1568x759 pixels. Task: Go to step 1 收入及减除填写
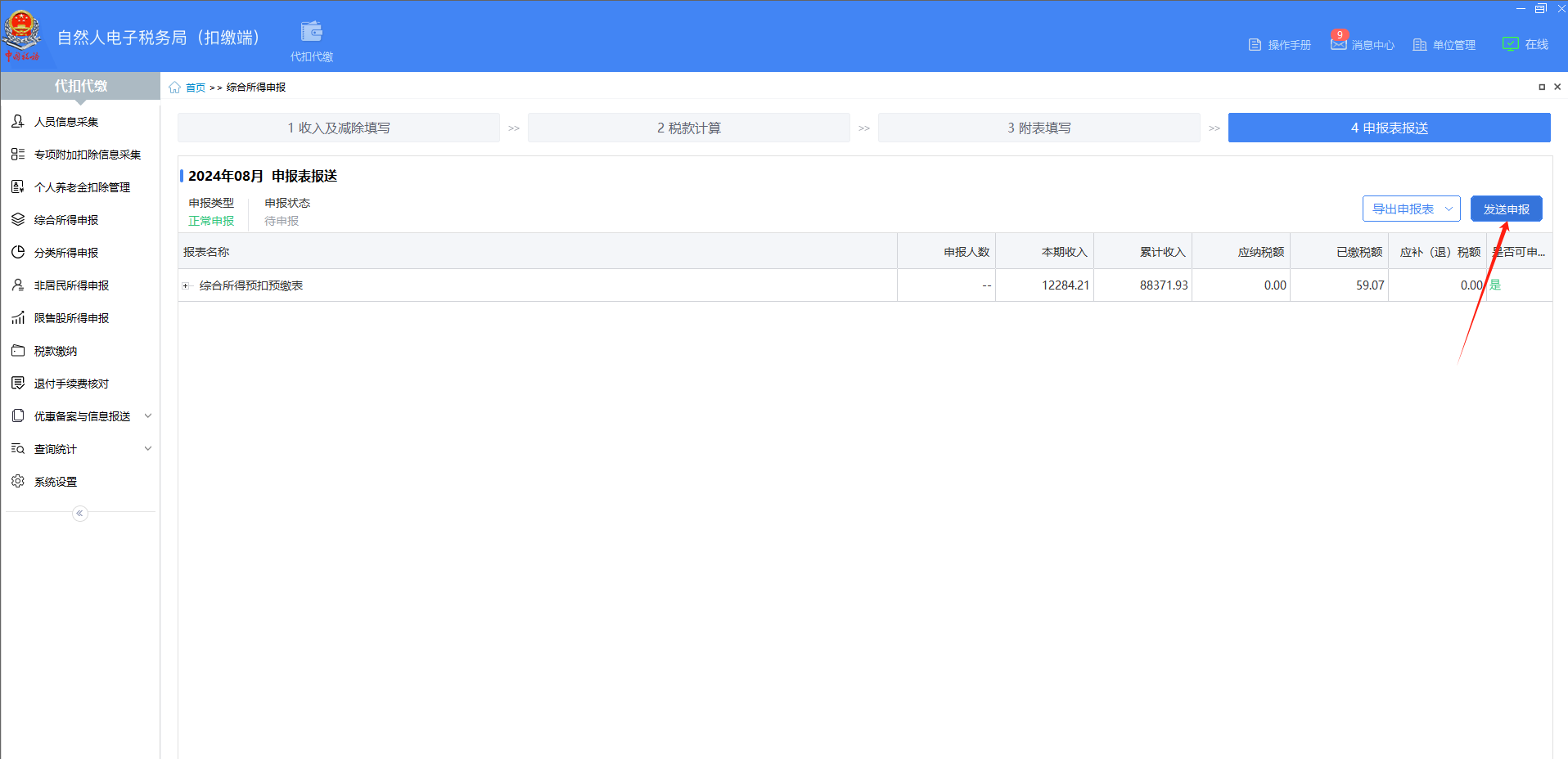click(x=339, y=128)
